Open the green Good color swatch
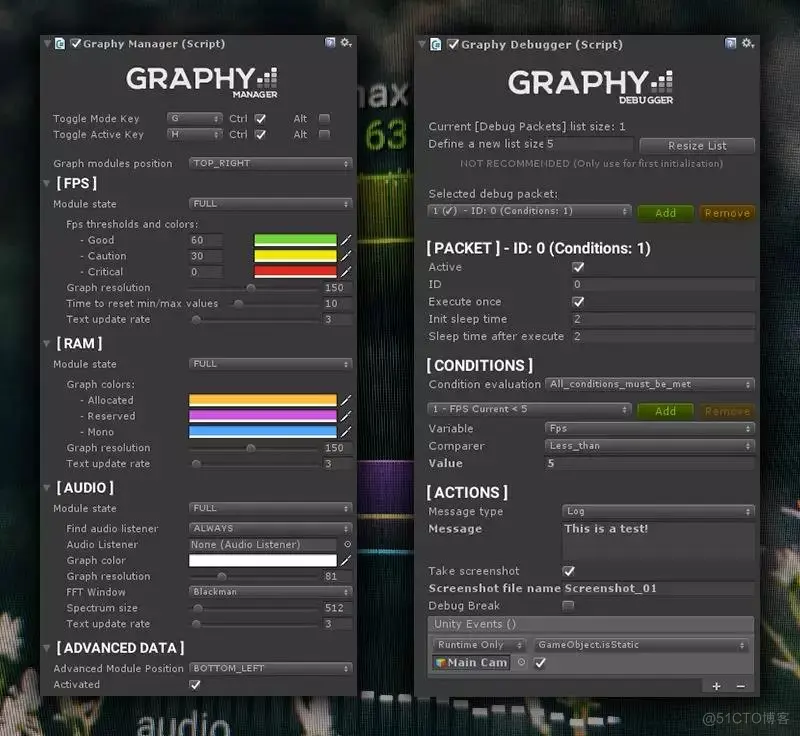The image size is (800, 736). click(295, 240)
